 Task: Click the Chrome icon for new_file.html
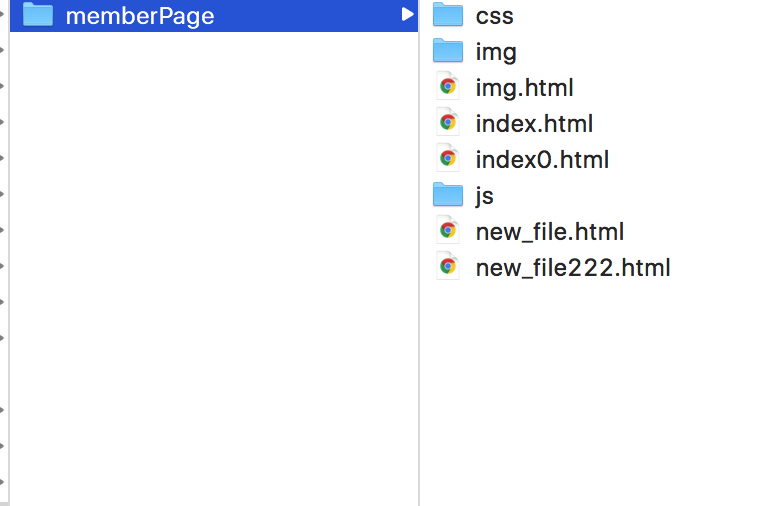448,230
